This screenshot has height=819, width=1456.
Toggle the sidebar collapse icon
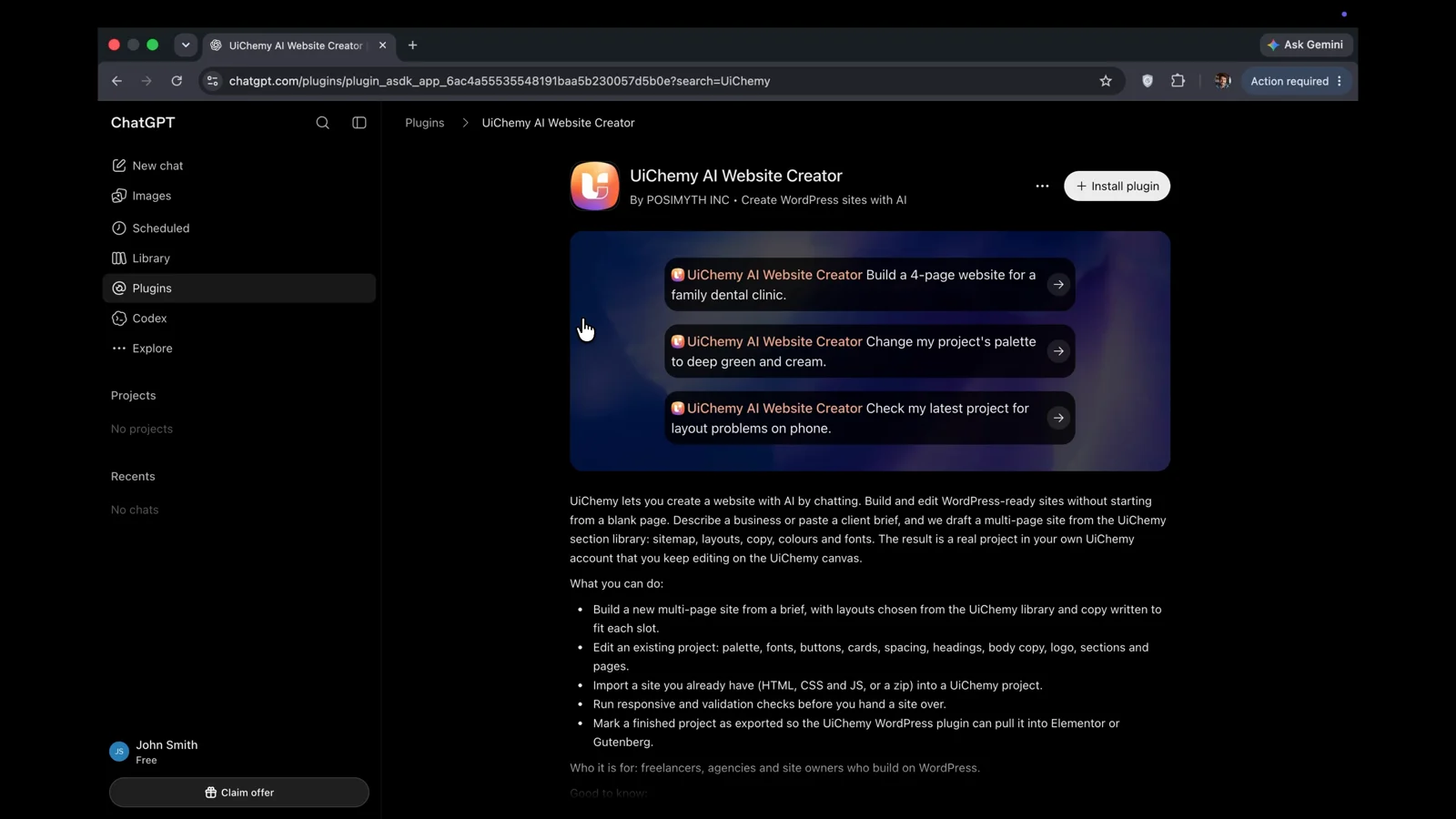[x=359, y=123]
